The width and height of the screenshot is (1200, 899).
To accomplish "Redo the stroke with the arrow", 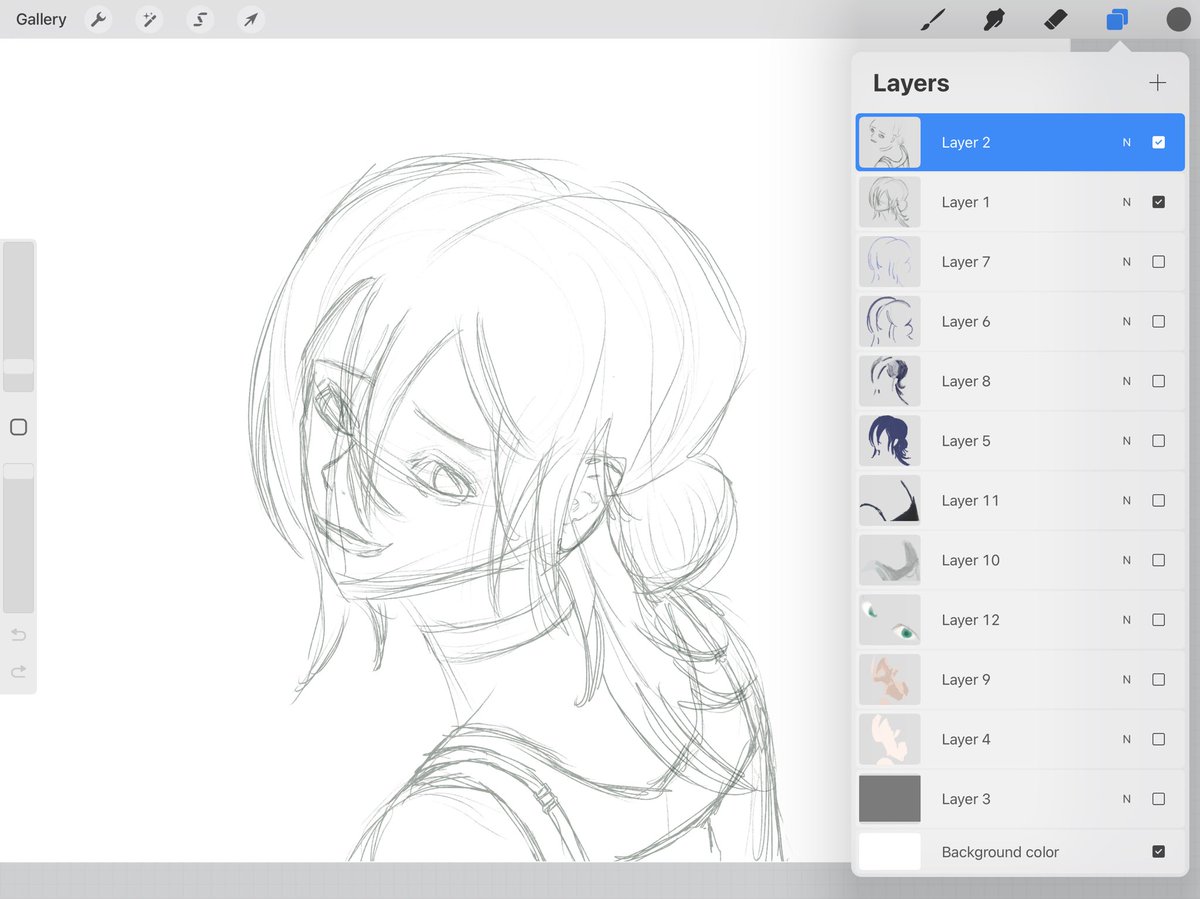I will [18, 672].
